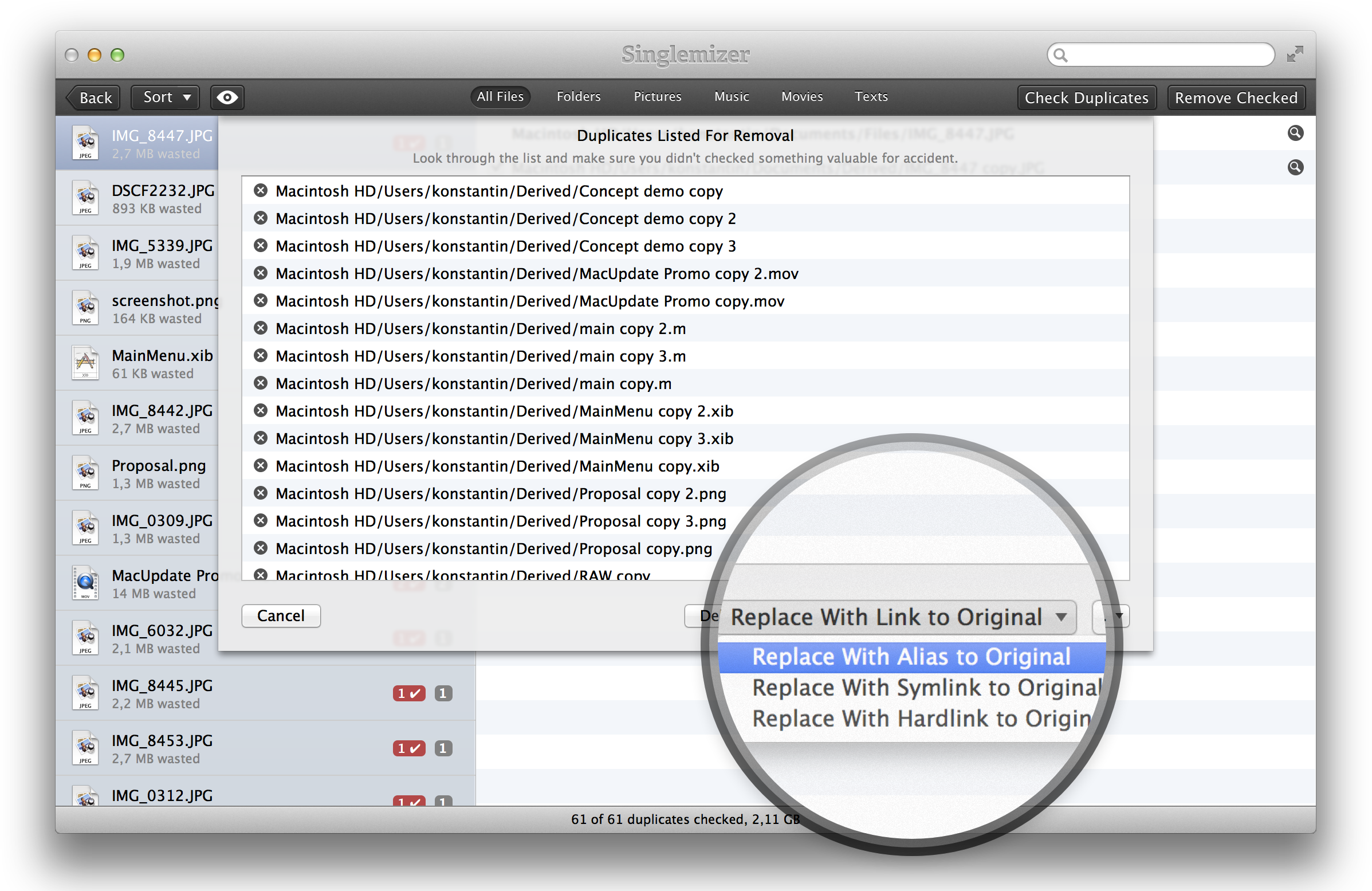Toggle the eye preview button

pos(227,97)
